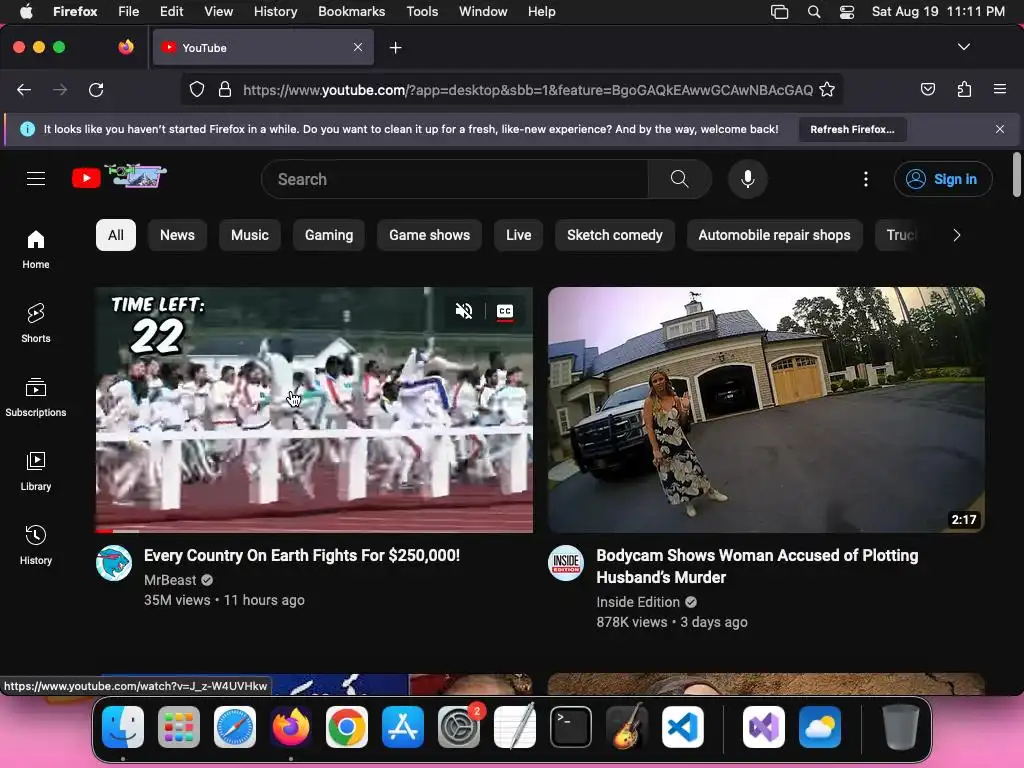Search with your voice microphone icon
The image size is (1024, 768).
(x=748, y=179)
